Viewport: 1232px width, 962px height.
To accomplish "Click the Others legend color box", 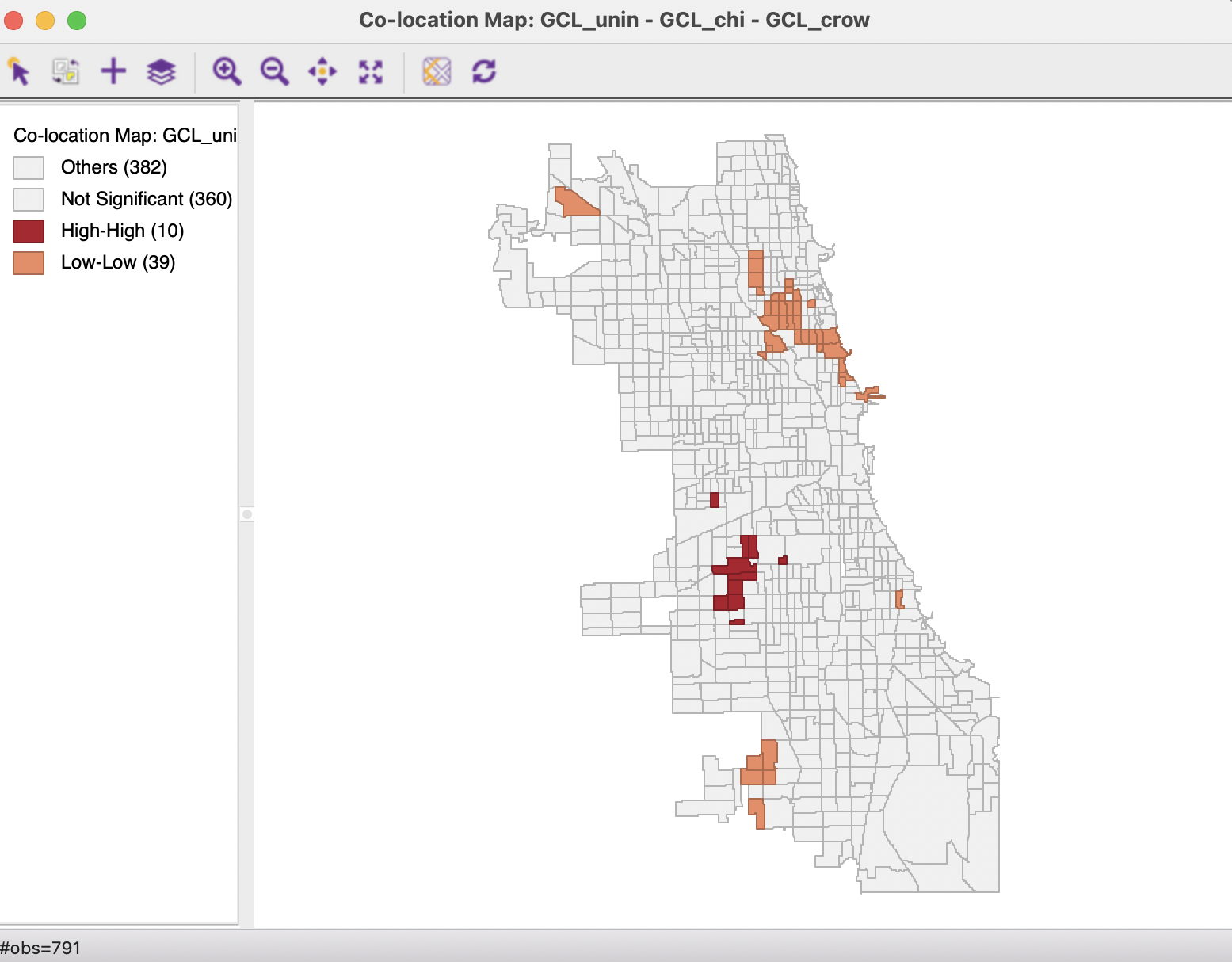I will pos(29,167).
